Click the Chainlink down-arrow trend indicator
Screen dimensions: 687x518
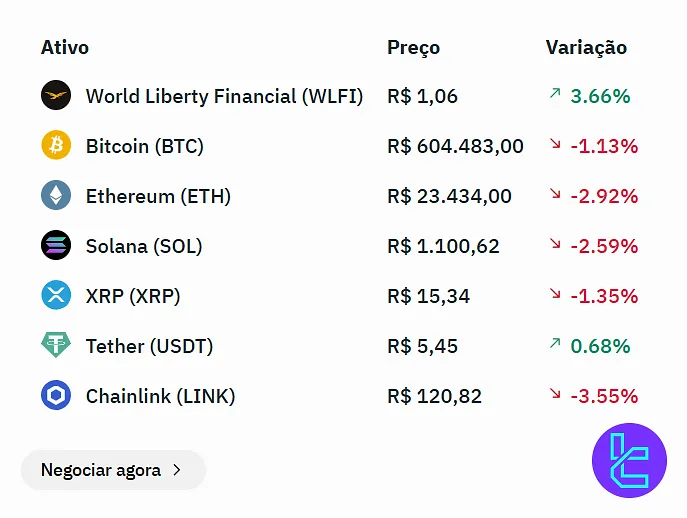point(555,394)
